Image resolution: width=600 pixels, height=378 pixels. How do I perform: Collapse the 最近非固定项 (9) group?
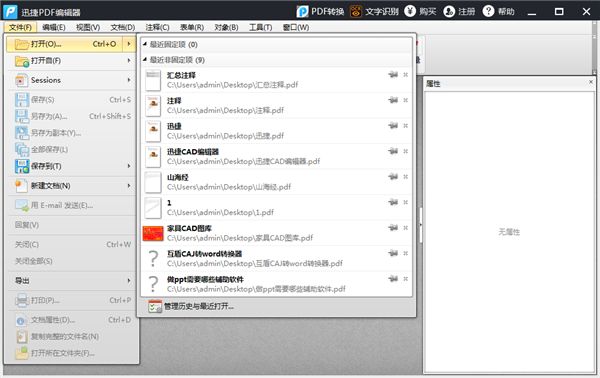[145, 60]
